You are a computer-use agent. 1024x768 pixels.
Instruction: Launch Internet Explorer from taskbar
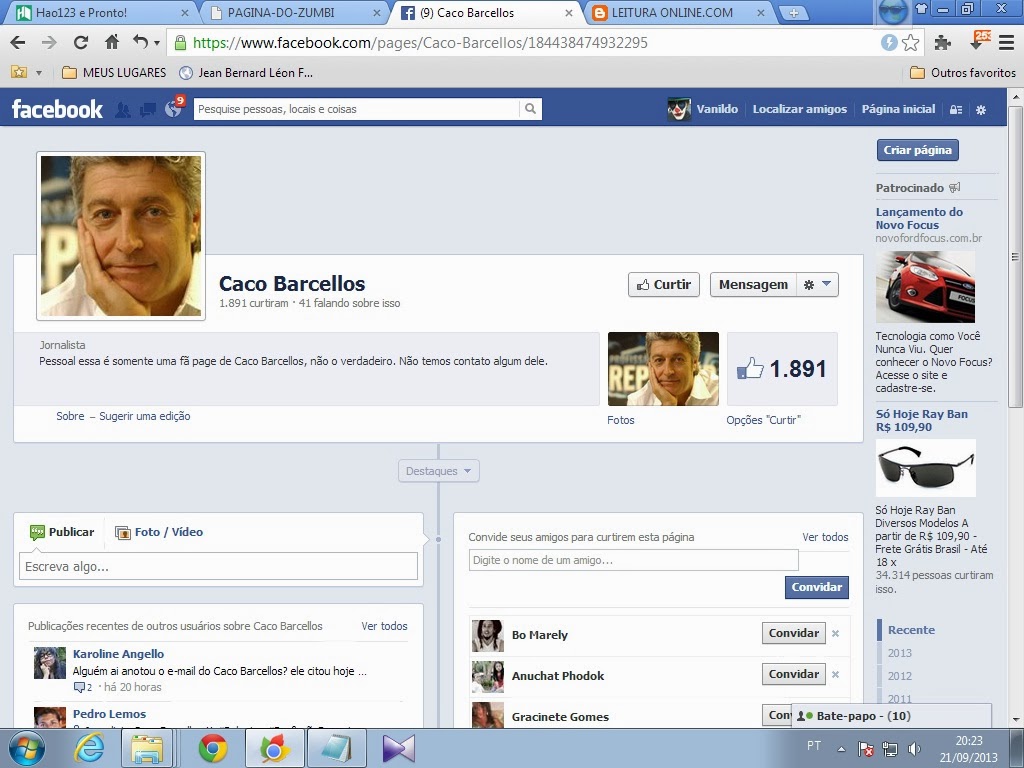point(89,748)
